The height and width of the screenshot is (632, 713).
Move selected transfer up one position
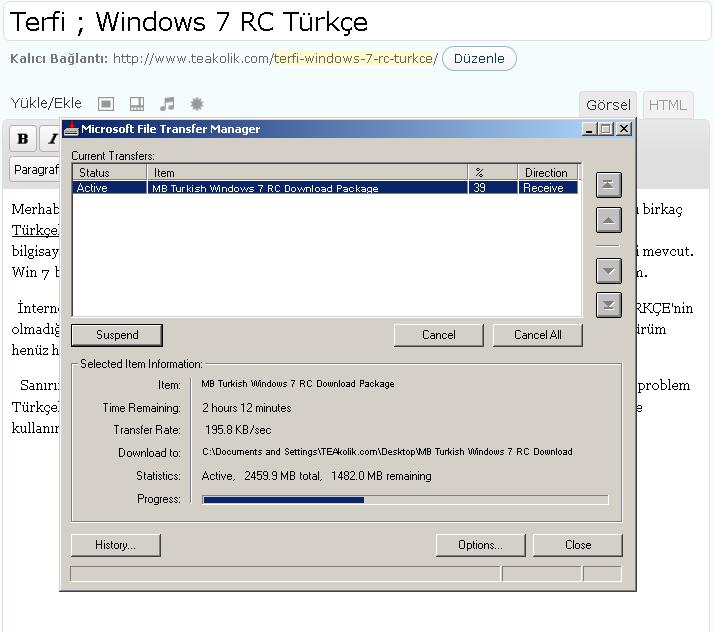[608, 220]
